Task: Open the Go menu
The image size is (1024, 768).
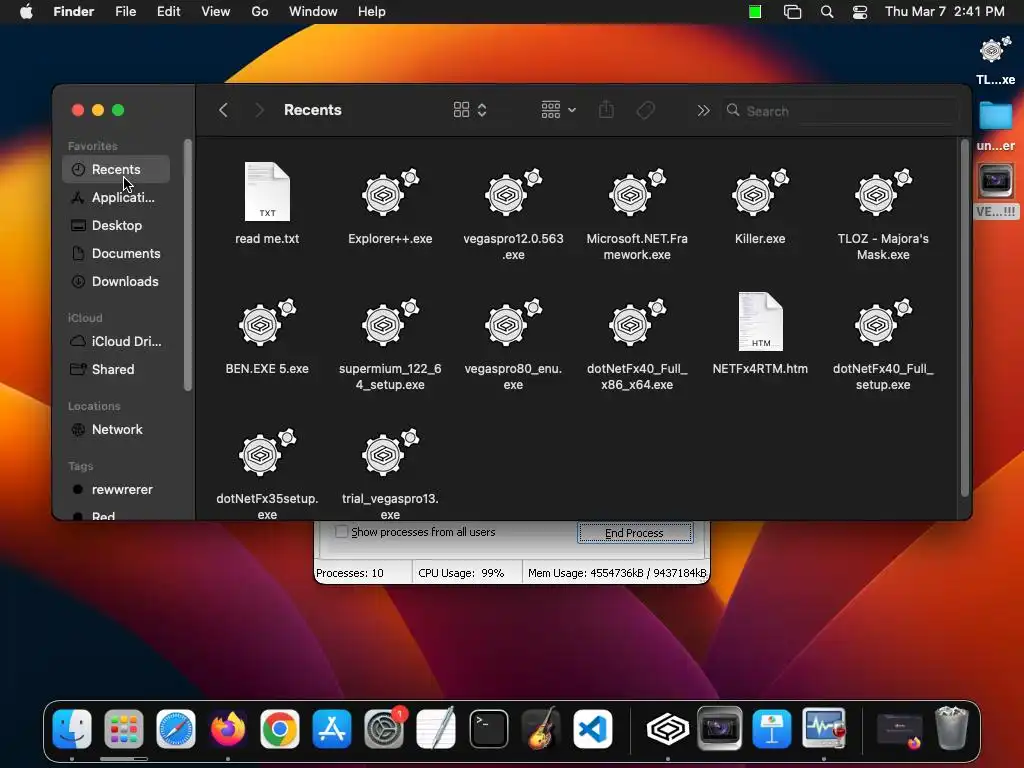Action: pyautogui.click(x=260, y=12)
